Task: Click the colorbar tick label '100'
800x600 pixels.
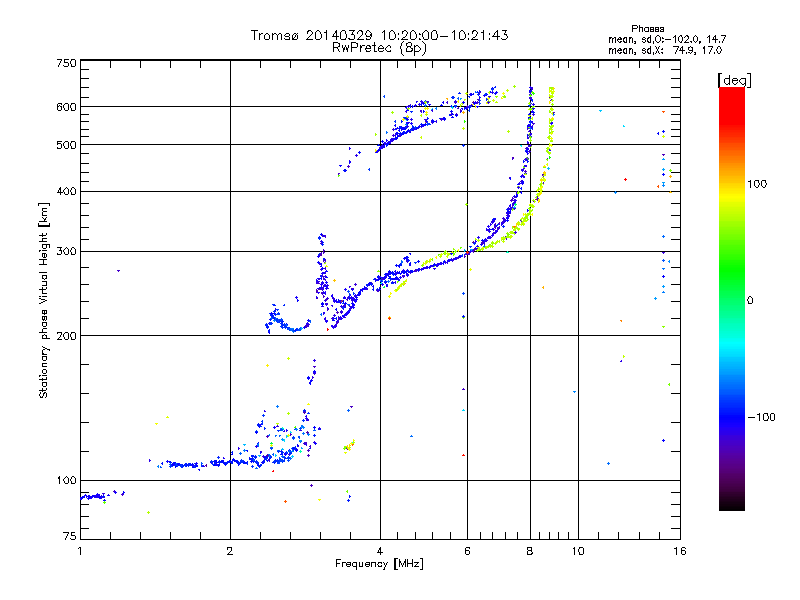Action: click(757, 184)
